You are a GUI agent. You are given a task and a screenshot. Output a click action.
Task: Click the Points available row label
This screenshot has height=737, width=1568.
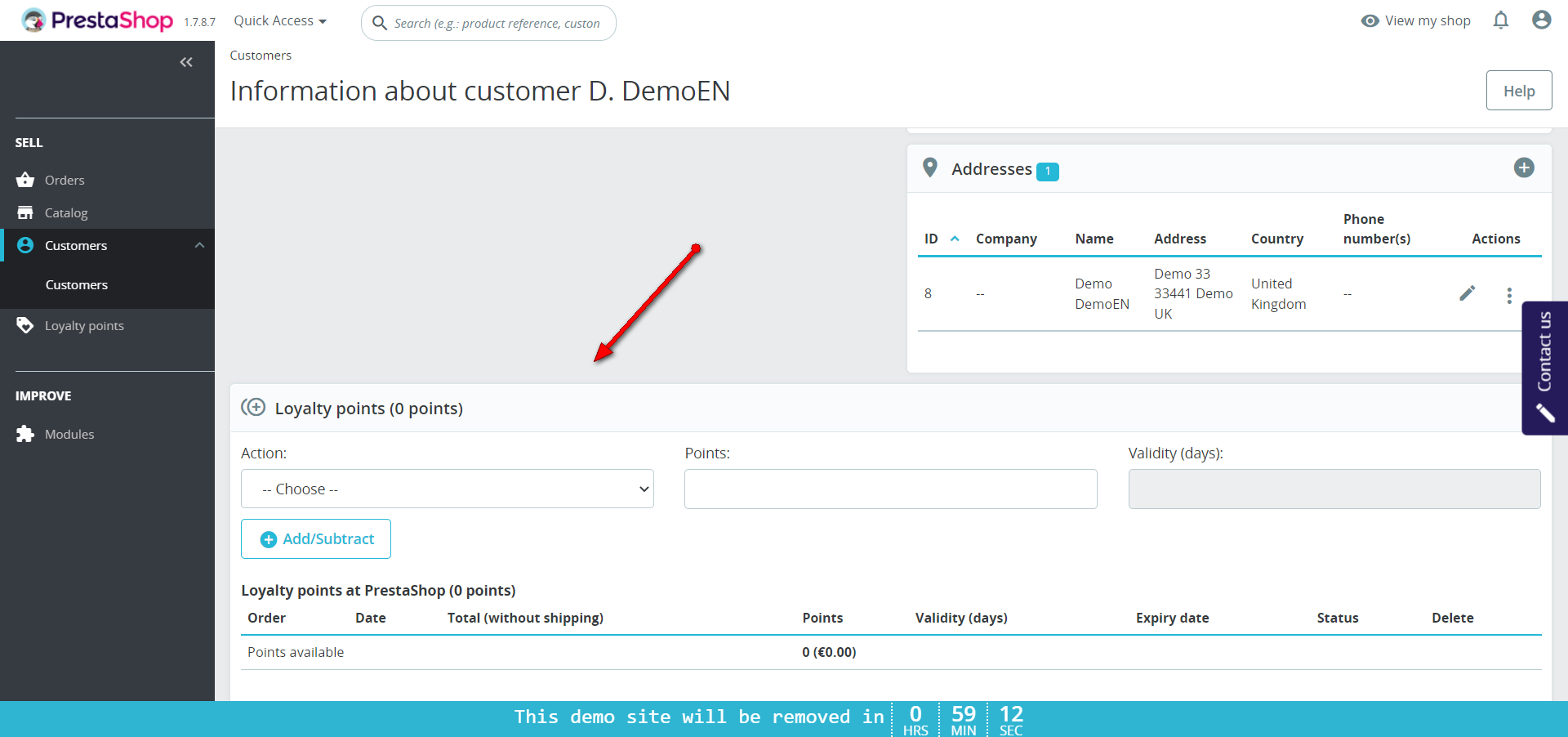[x=296, y=652]
